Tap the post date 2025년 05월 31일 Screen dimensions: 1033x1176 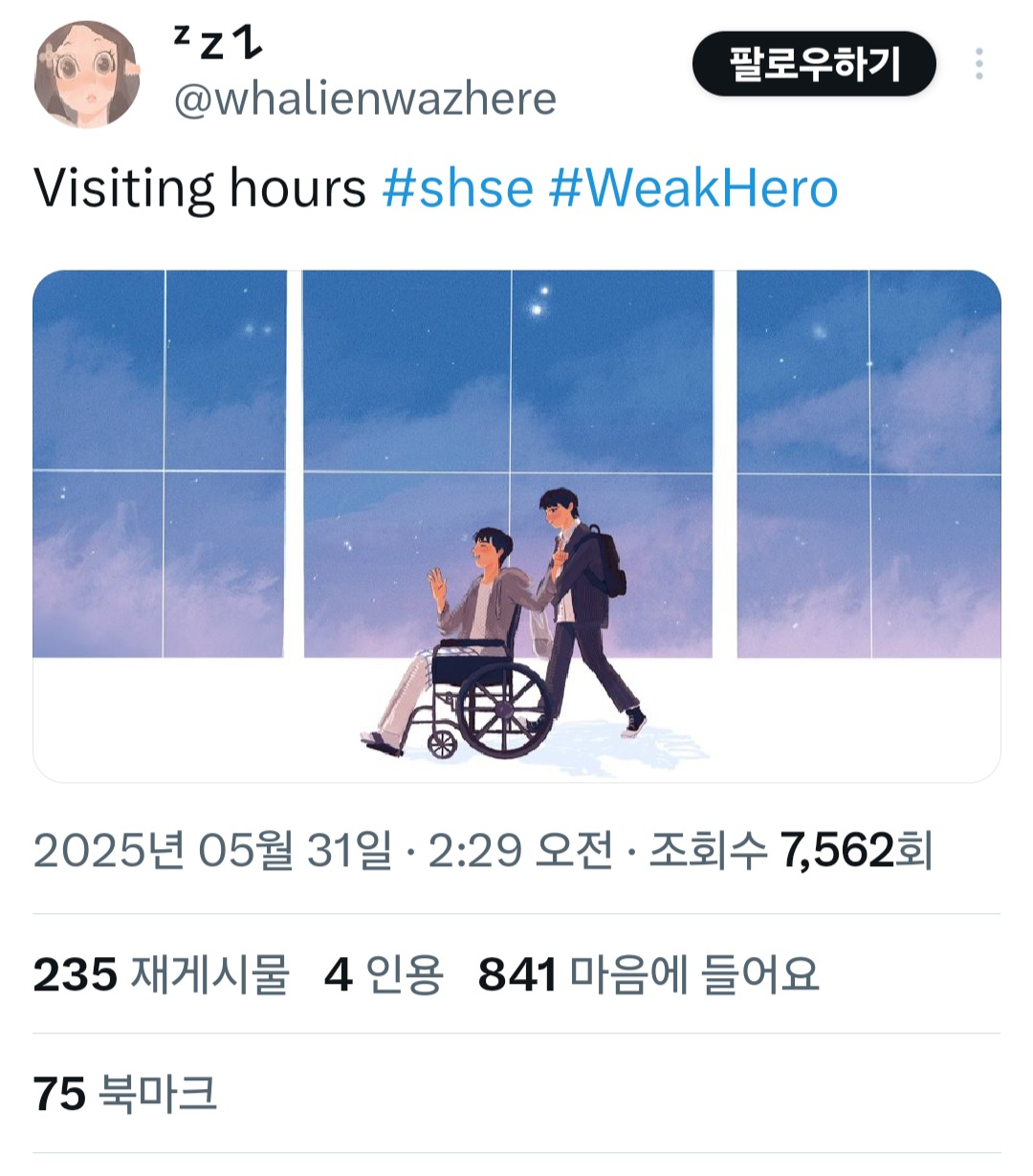(212, 850)
